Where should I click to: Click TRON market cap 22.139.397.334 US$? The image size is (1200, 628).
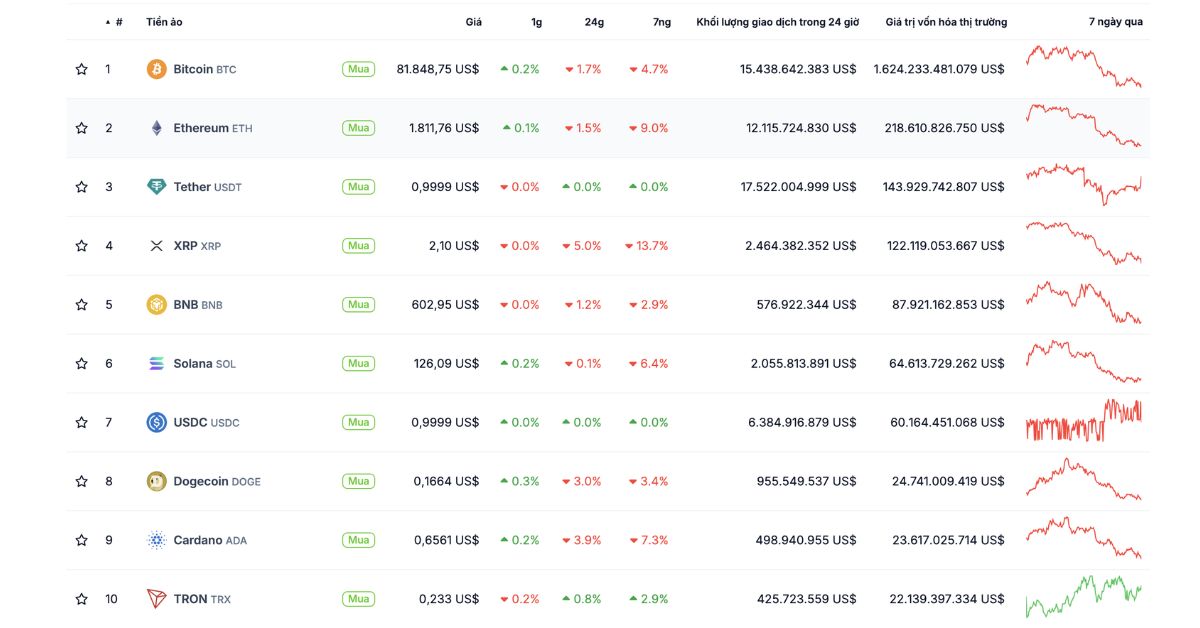[x=947, y=599]
